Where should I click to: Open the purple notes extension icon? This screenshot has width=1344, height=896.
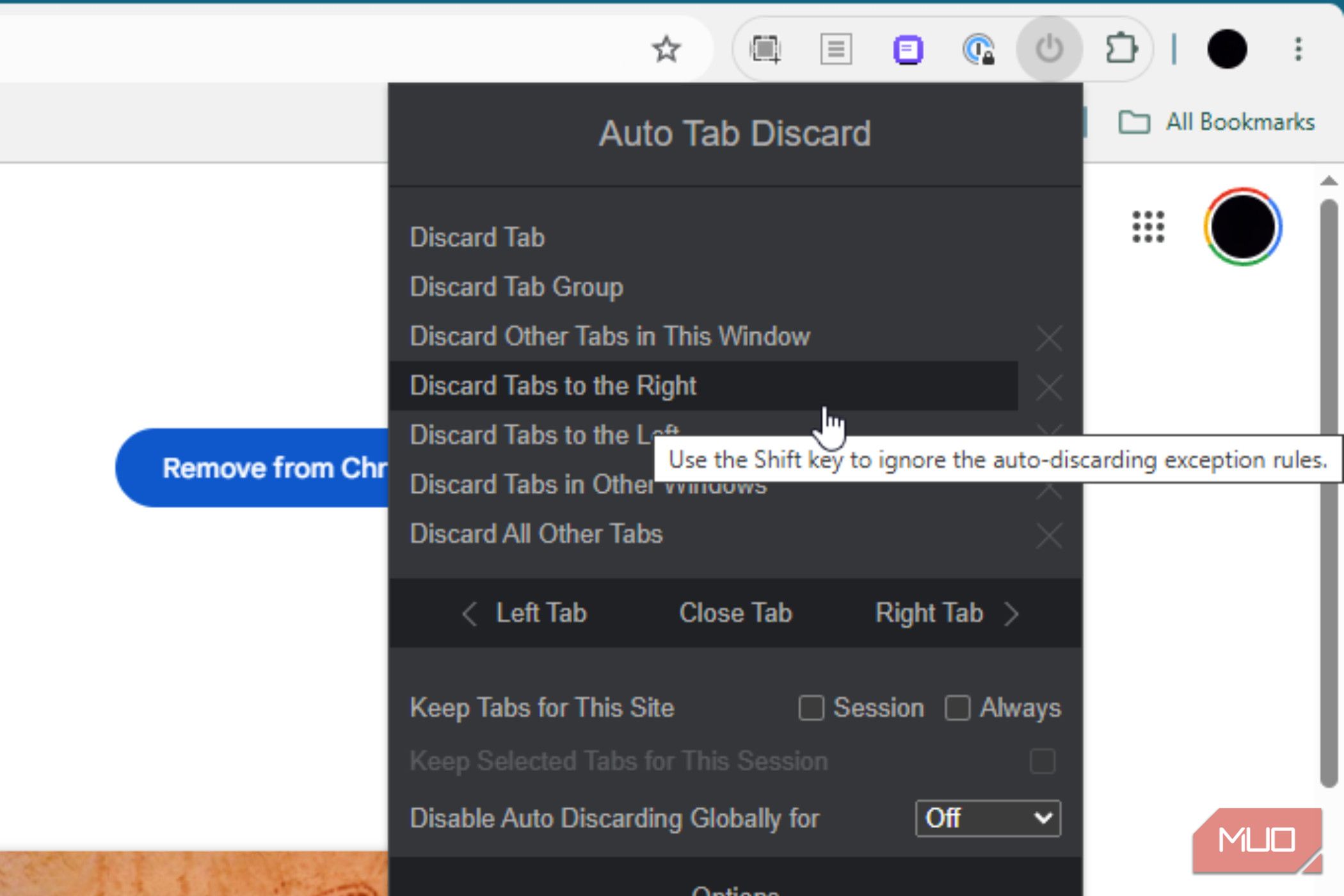[x=908, y=49]
